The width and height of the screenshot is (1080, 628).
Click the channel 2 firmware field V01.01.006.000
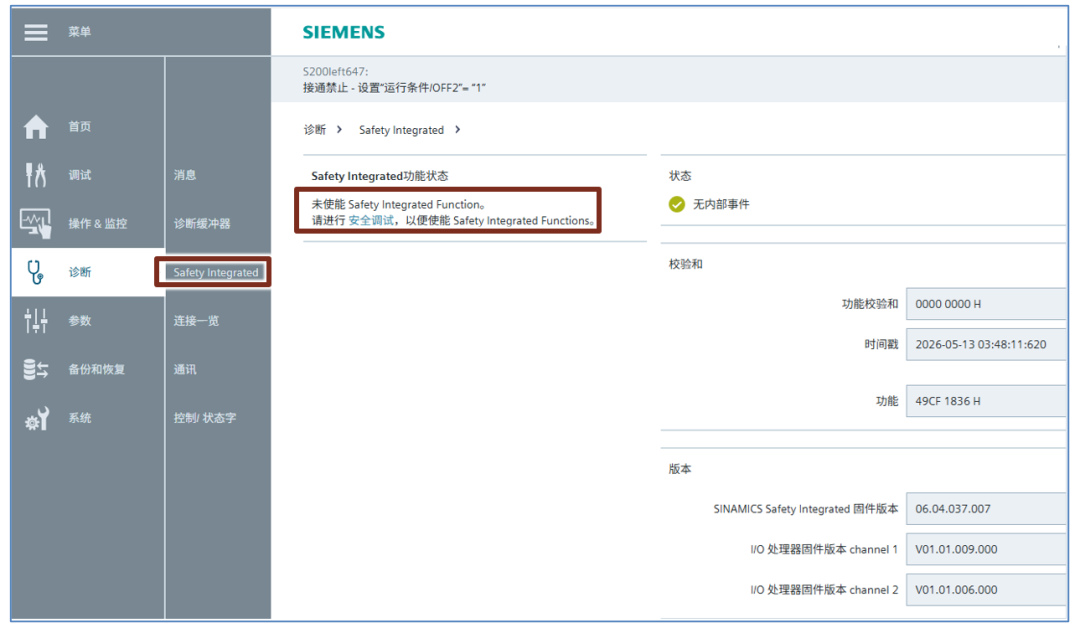click(986, 589)
